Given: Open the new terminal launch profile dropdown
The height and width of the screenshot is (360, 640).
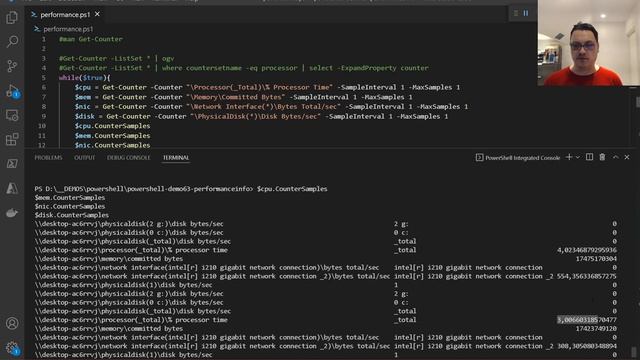Looking at the screenshot, I should coord(578,158).
